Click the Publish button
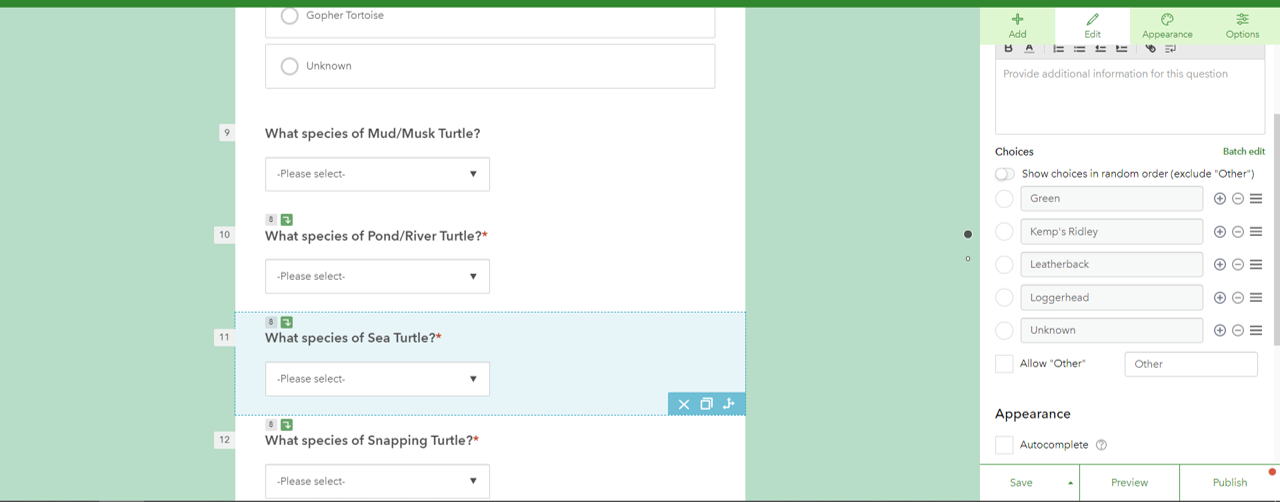 click(x=1229, y=483)
